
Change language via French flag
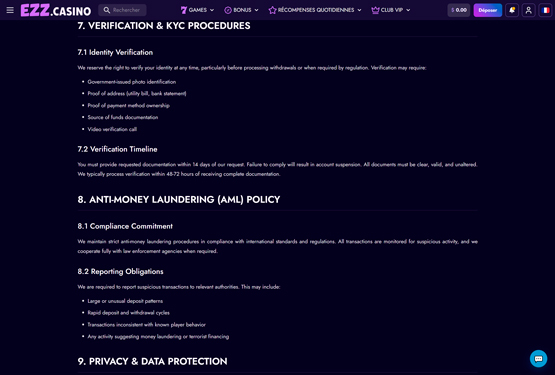tap(545, 10)
